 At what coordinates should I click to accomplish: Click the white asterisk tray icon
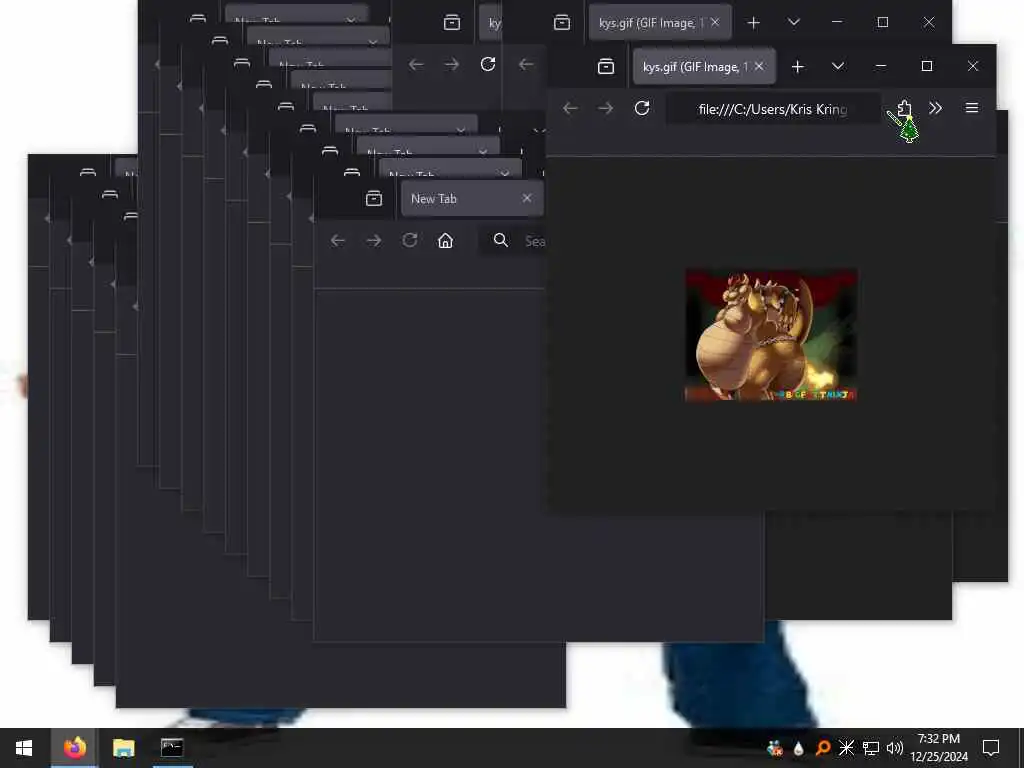click(x=846, y=748)
